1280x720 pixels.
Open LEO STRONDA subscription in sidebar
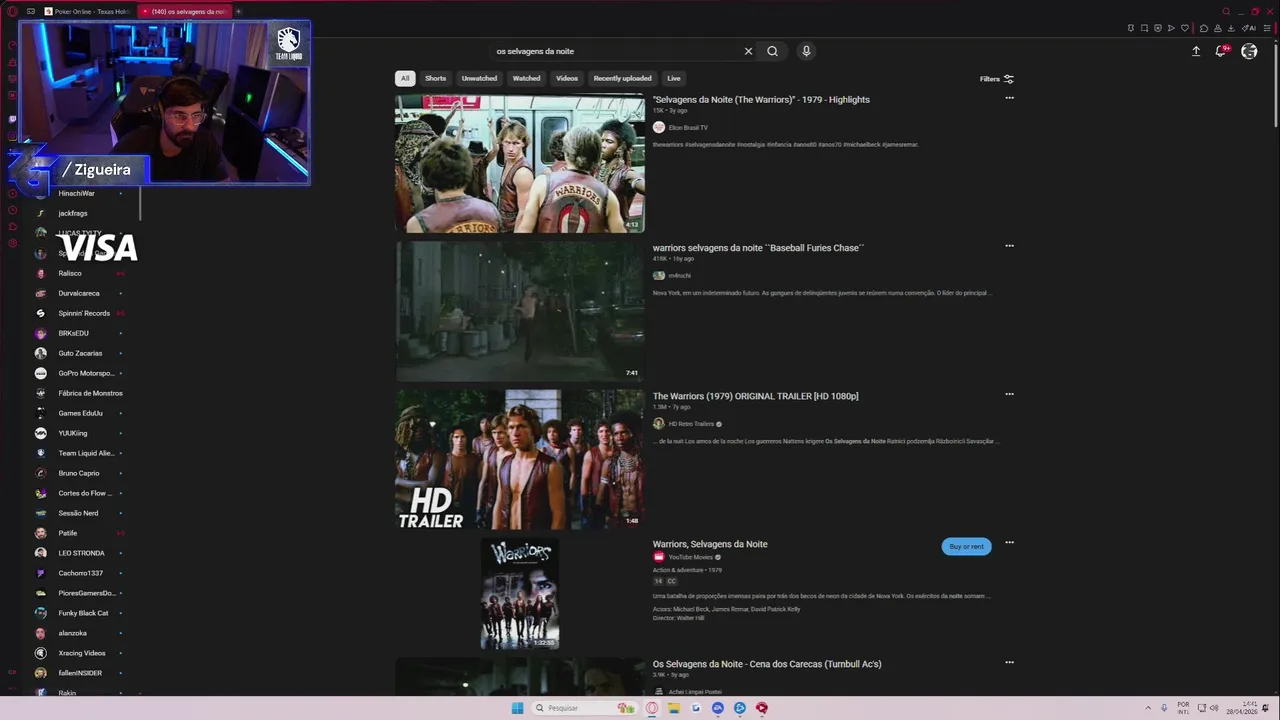[81, 553]
